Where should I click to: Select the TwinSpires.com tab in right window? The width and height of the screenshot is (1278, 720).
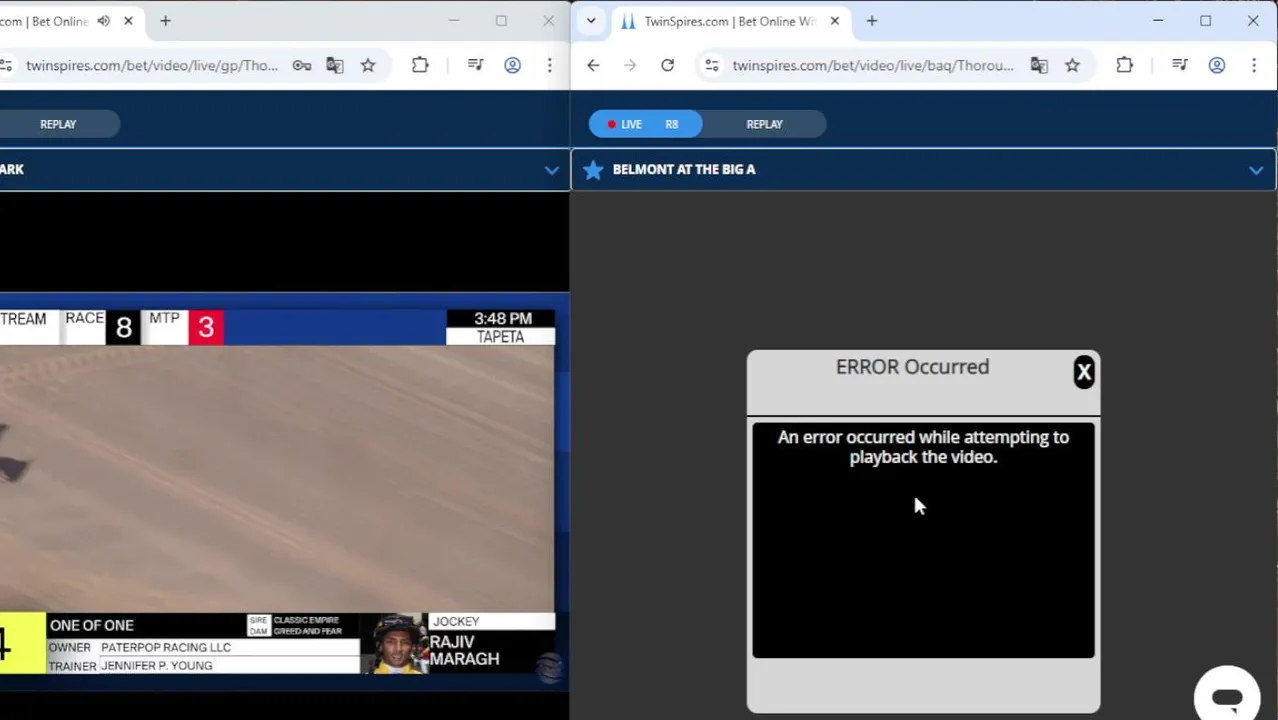(x=730, y=21)
